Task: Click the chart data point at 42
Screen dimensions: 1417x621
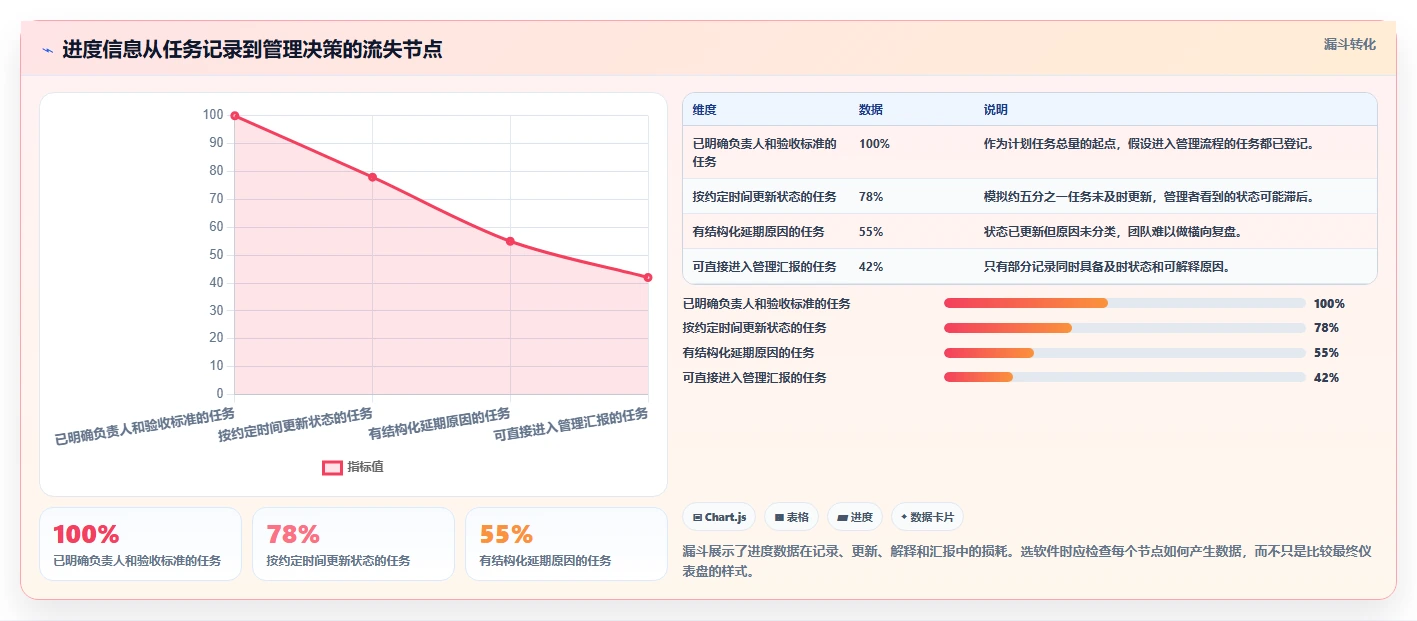Action: (648, 277)
